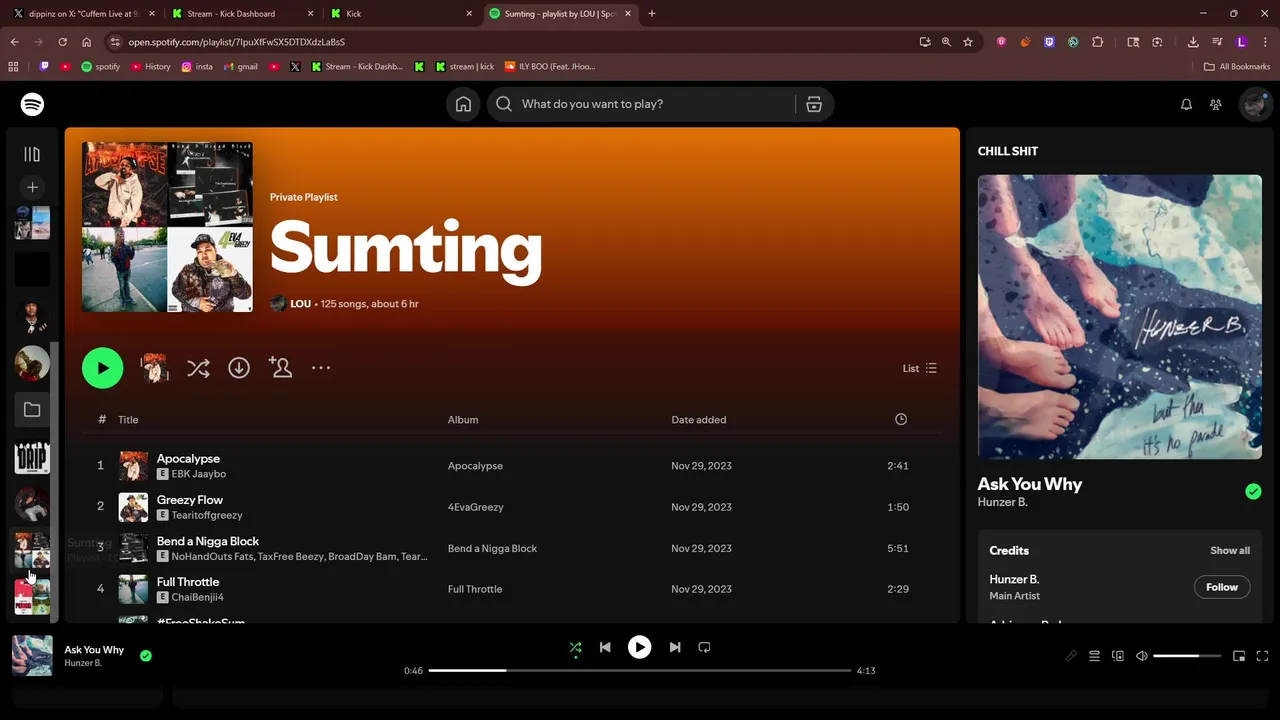Reload the page

pyautogui.click(x=62, y=42)
